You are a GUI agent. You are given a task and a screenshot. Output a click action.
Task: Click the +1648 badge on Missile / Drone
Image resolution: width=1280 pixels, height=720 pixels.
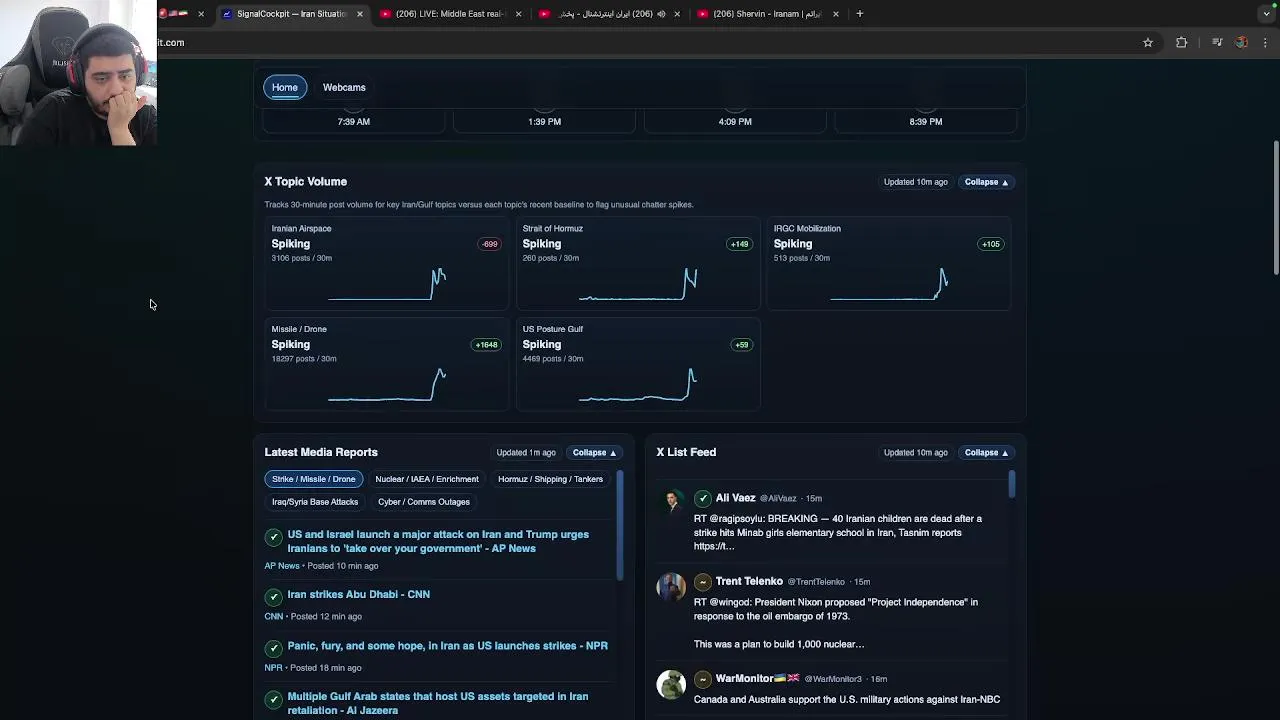486,345
